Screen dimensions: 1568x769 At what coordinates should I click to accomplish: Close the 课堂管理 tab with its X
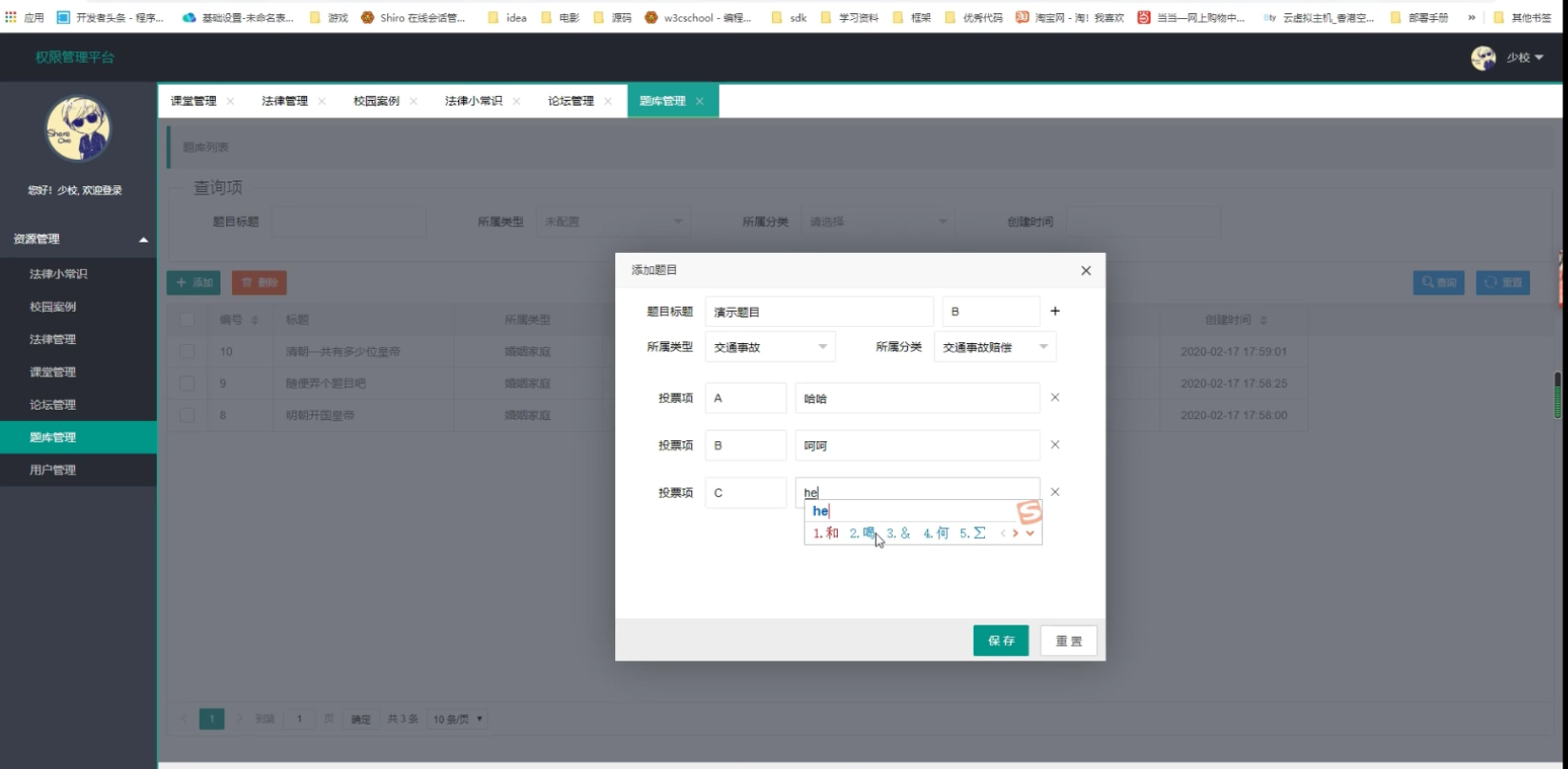(x=230, y=101)
